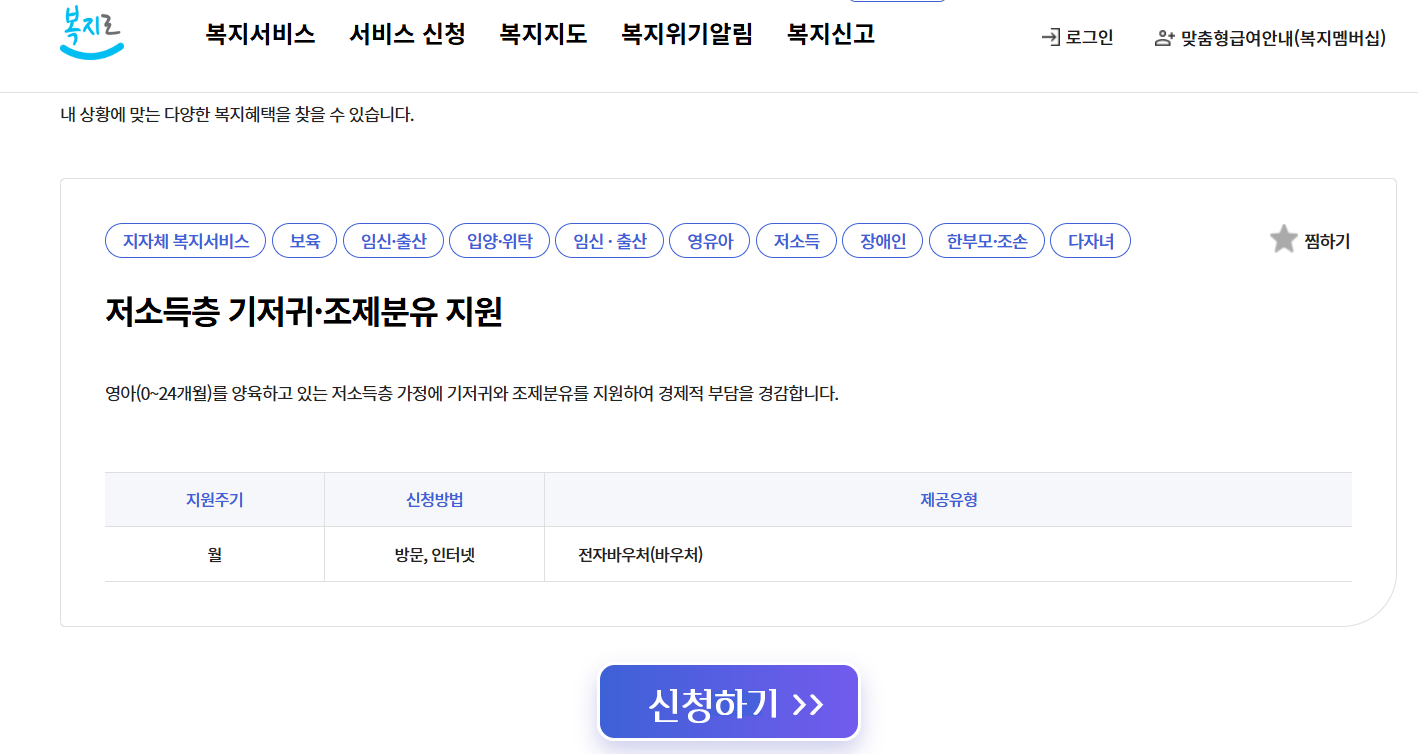Screen dimensions: 1418x754
Task: Select the 지자체 복지서비스 tag
Action: 185,240
